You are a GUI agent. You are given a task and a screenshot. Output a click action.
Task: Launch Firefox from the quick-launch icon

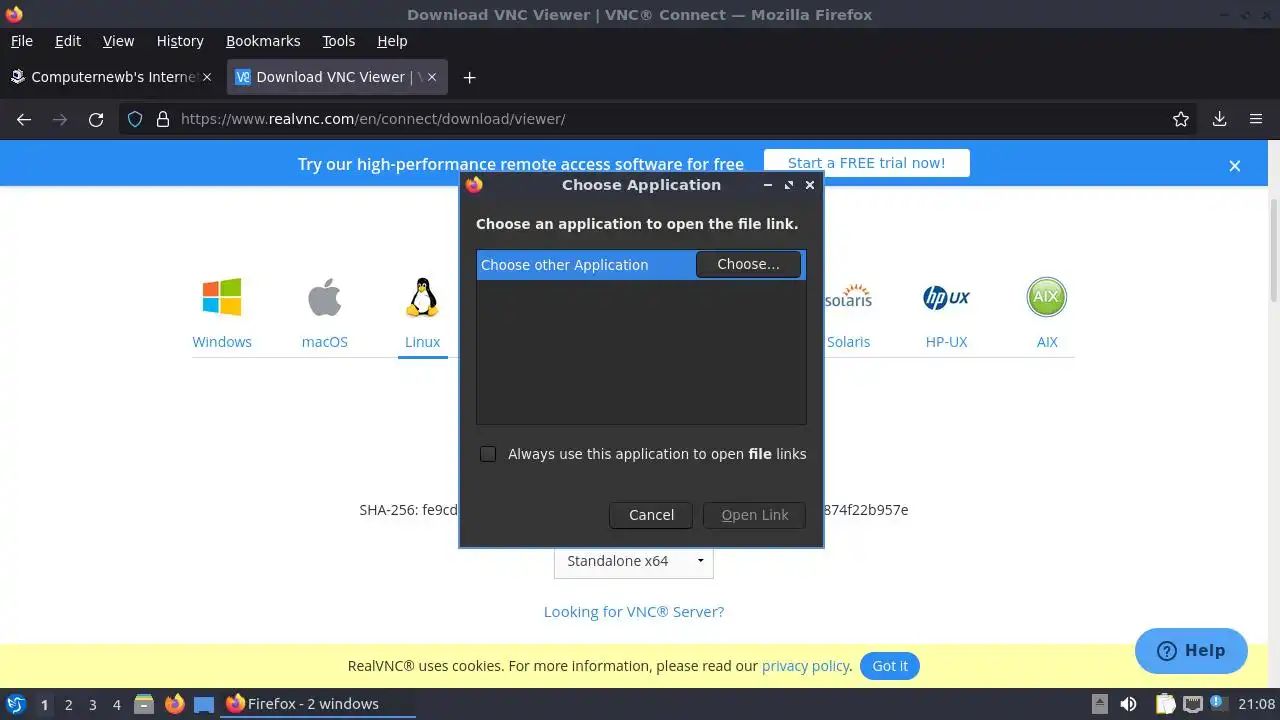point(175,704)
